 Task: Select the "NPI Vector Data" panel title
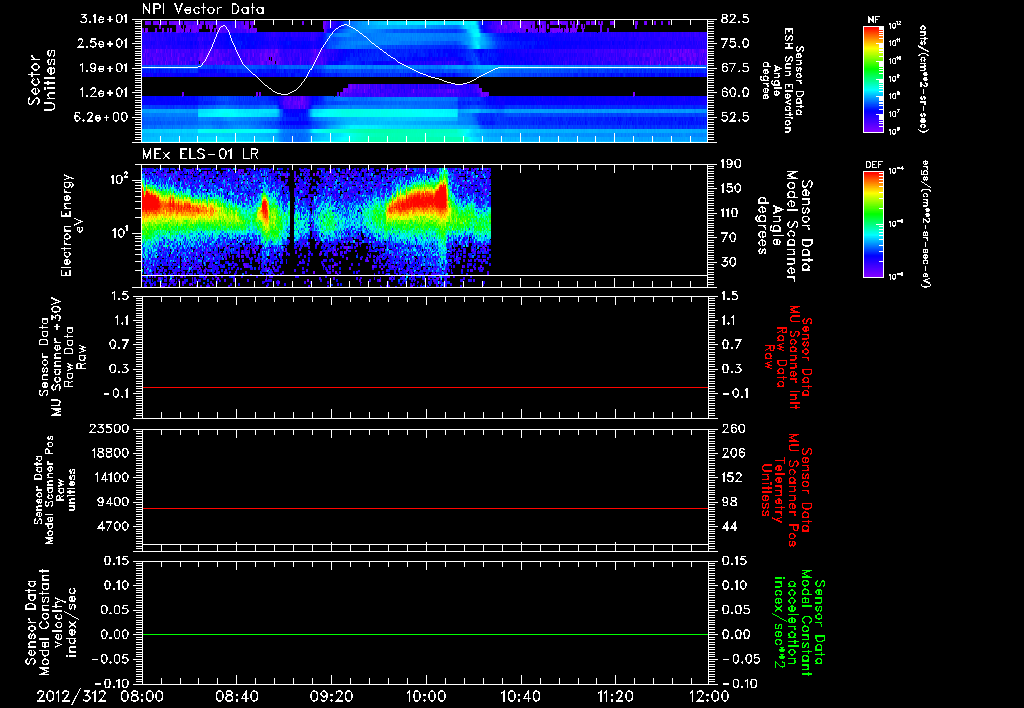[x=203, y=9]
